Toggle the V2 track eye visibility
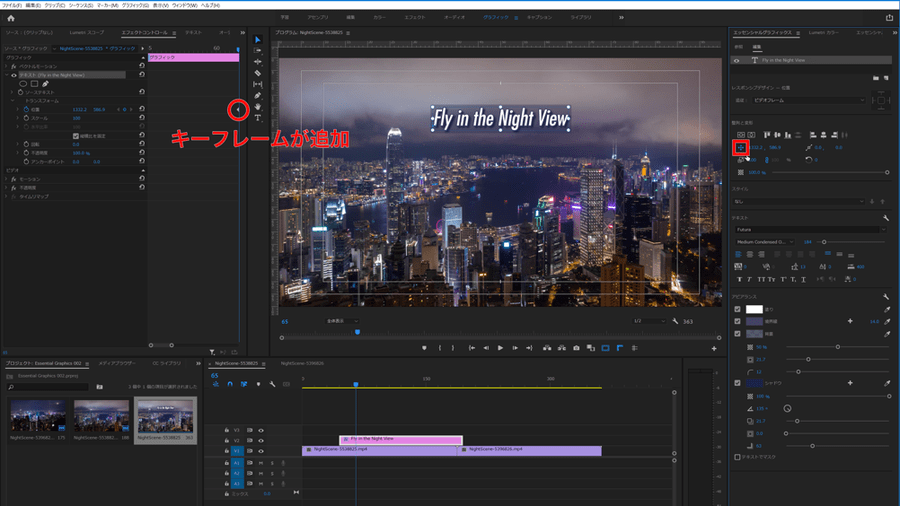This screenshot has height=506, width=900. pos(261,439)
